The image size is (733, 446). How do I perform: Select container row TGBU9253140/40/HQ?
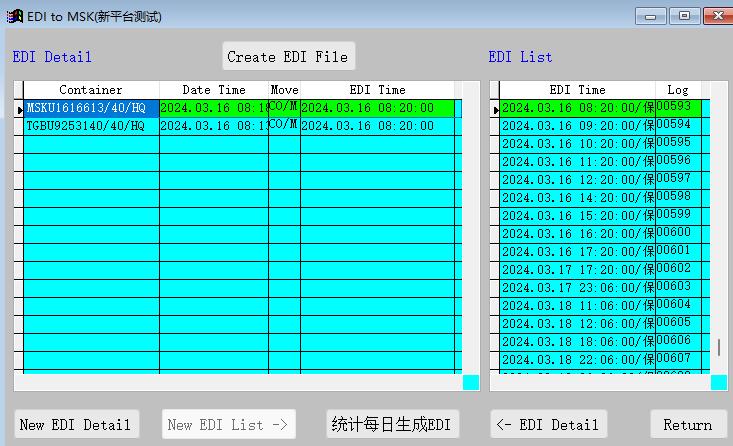(91, 126)
